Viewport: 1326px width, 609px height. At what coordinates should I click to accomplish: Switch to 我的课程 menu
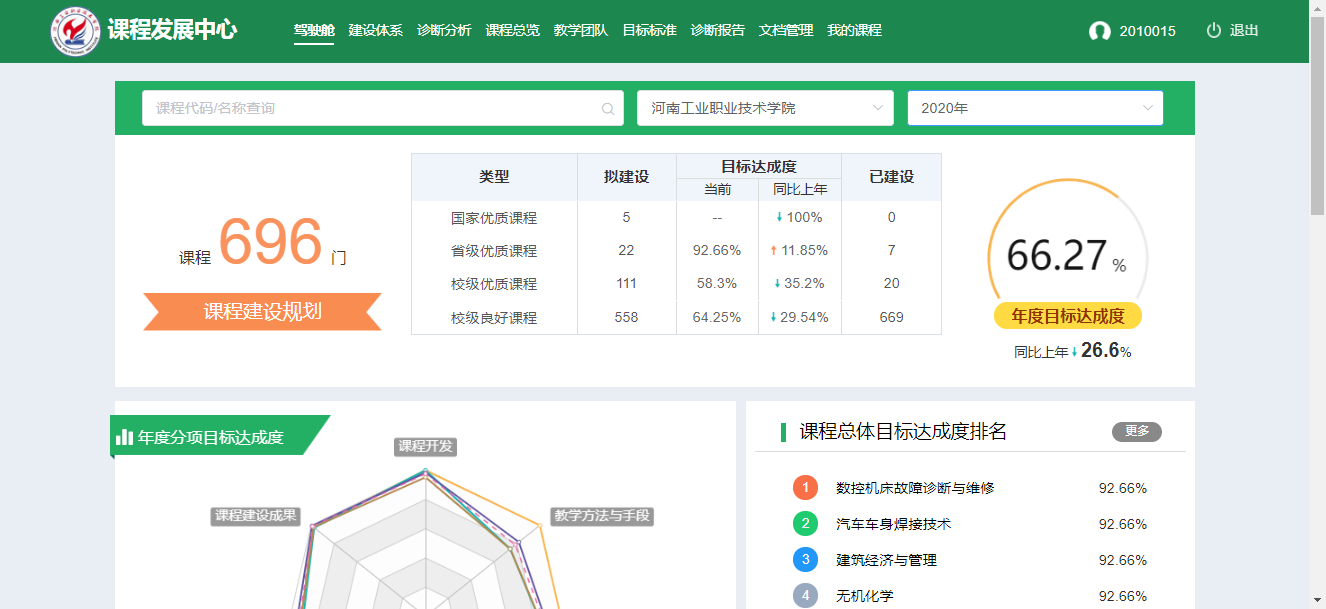point(855,30)
